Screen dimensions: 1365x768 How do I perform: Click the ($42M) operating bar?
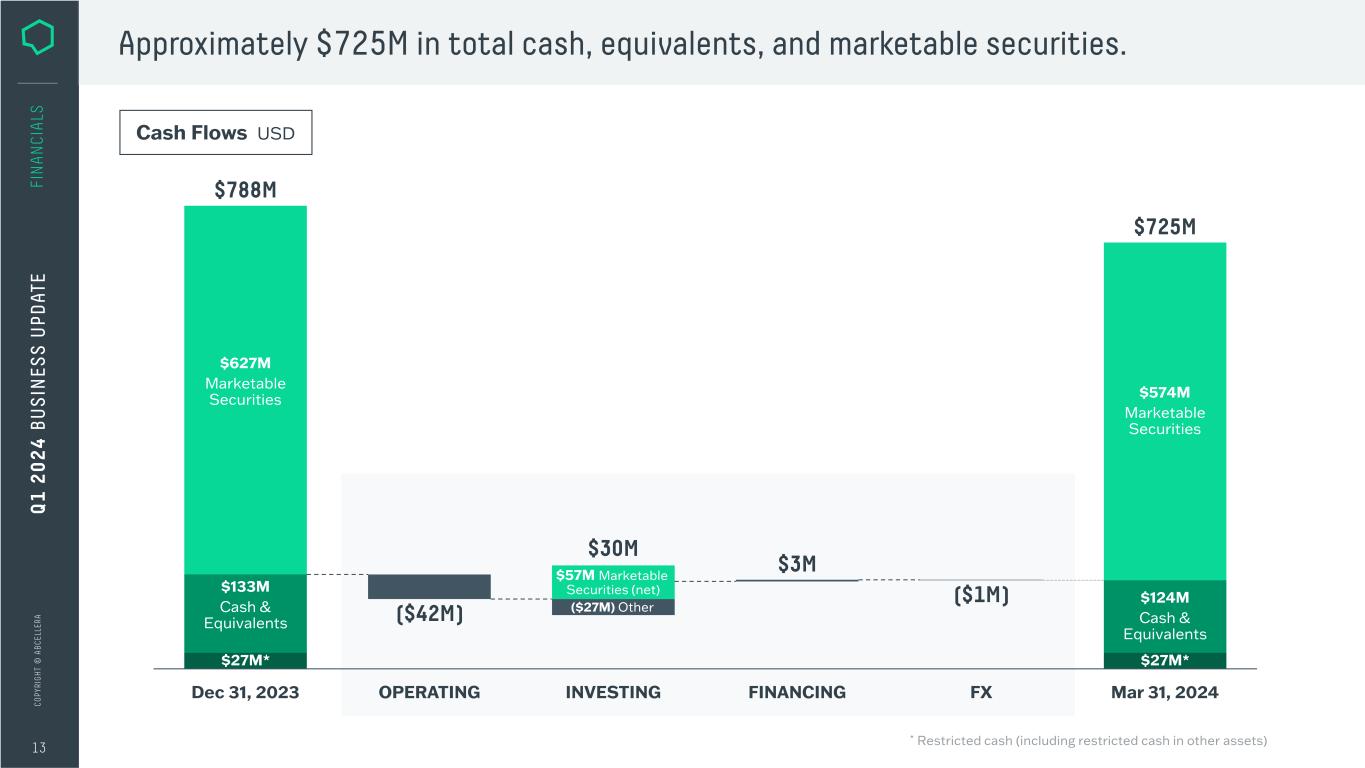click(x=429, y=586)
